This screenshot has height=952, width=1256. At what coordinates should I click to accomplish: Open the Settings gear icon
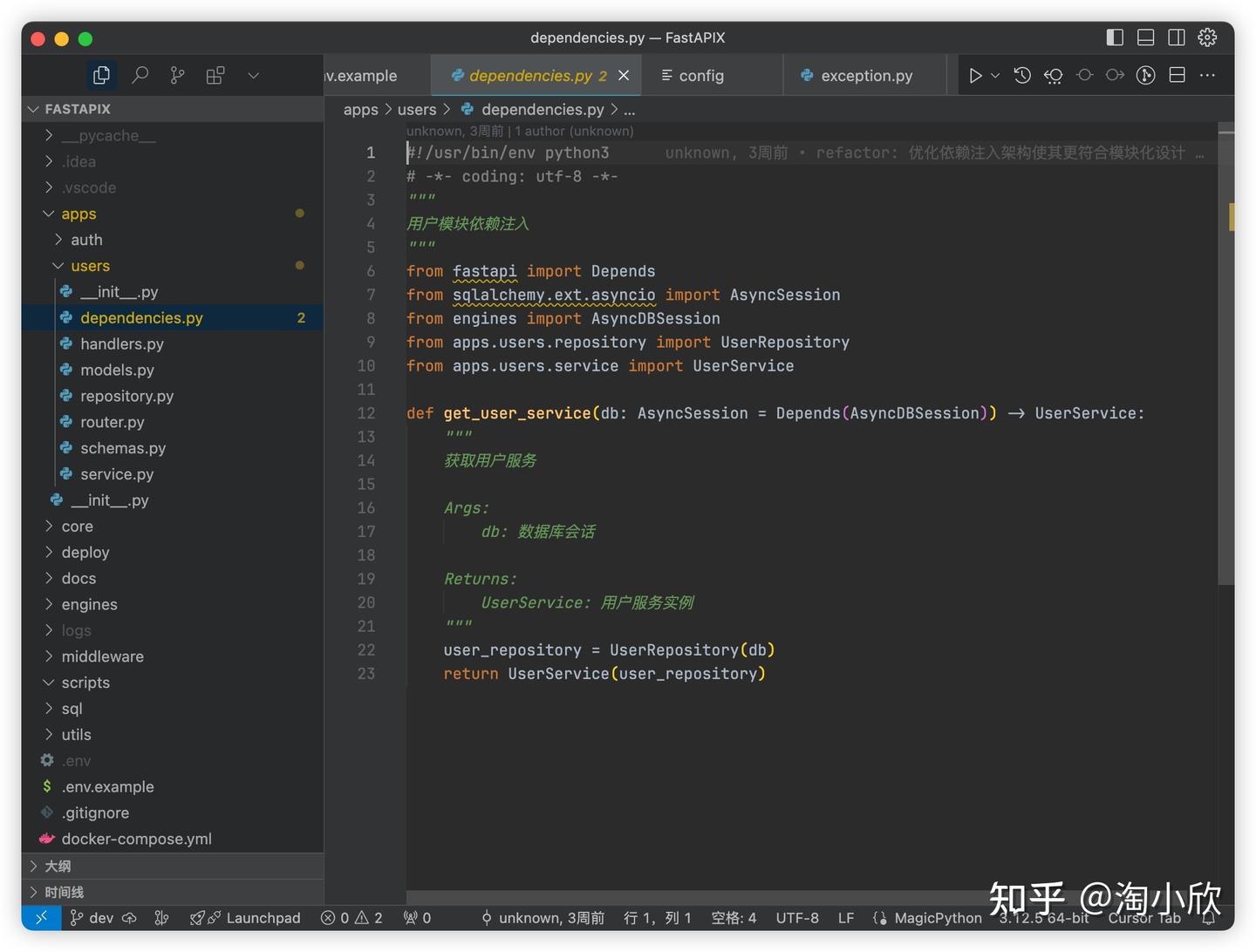(x=1207, y=37)
